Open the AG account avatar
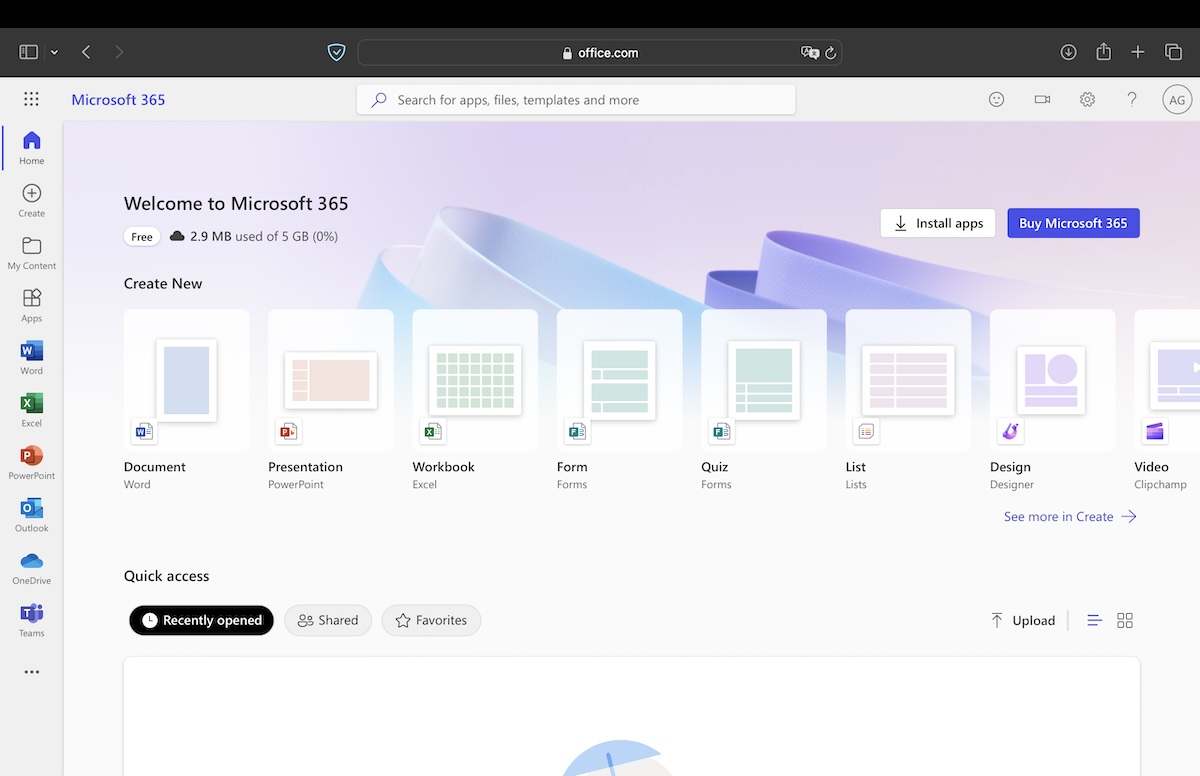Screen dimensions: 1200x776 click(x=1177, y=99)
